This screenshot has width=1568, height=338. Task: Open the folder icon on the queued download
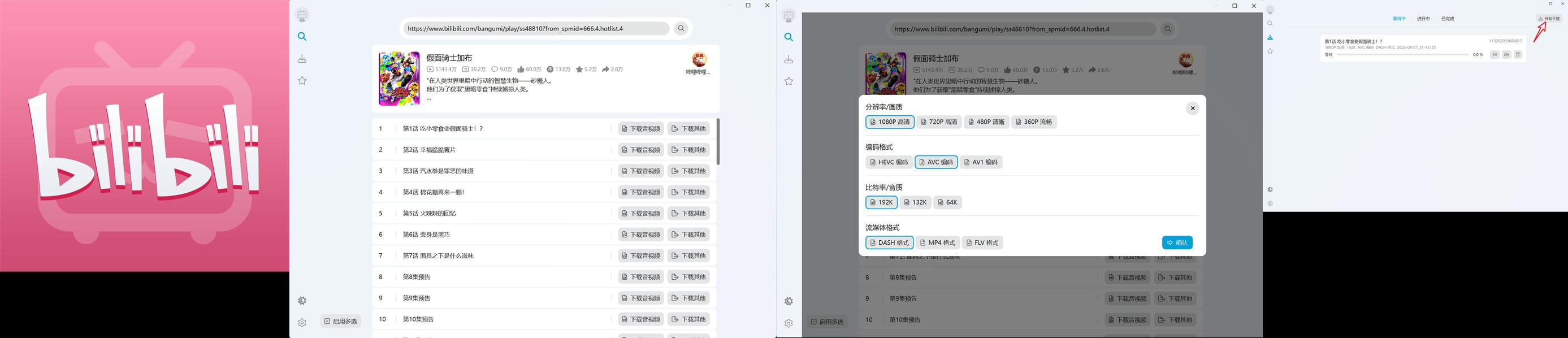(1506, 54)
